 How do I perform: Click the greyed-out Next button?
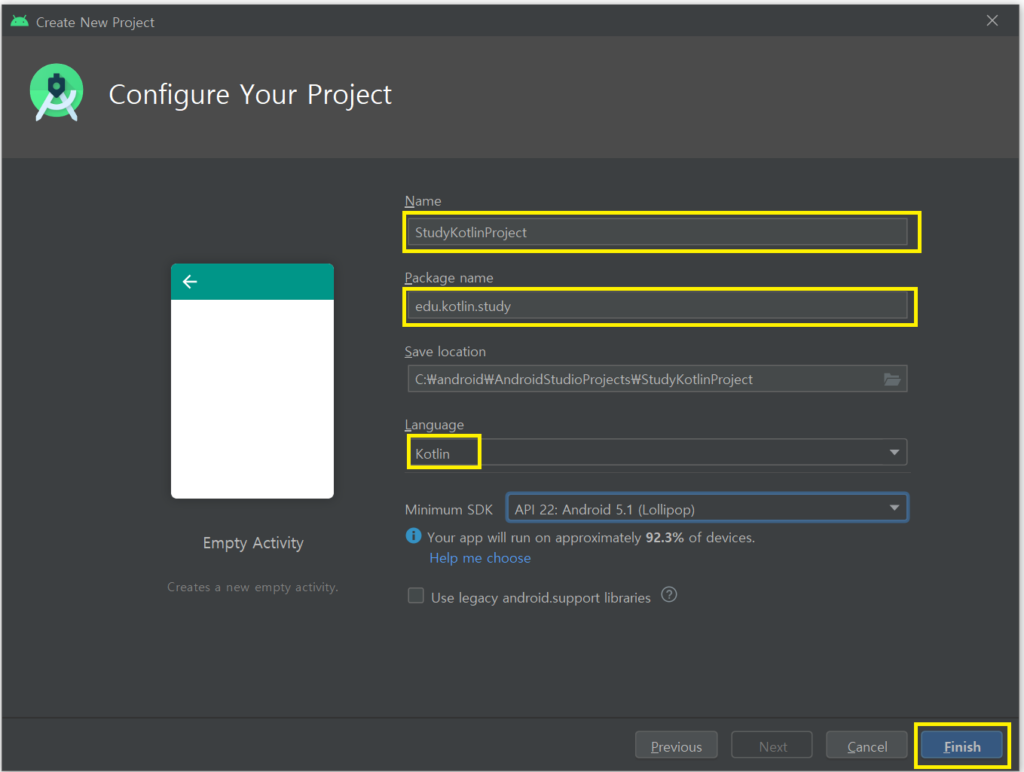point(772,746)
